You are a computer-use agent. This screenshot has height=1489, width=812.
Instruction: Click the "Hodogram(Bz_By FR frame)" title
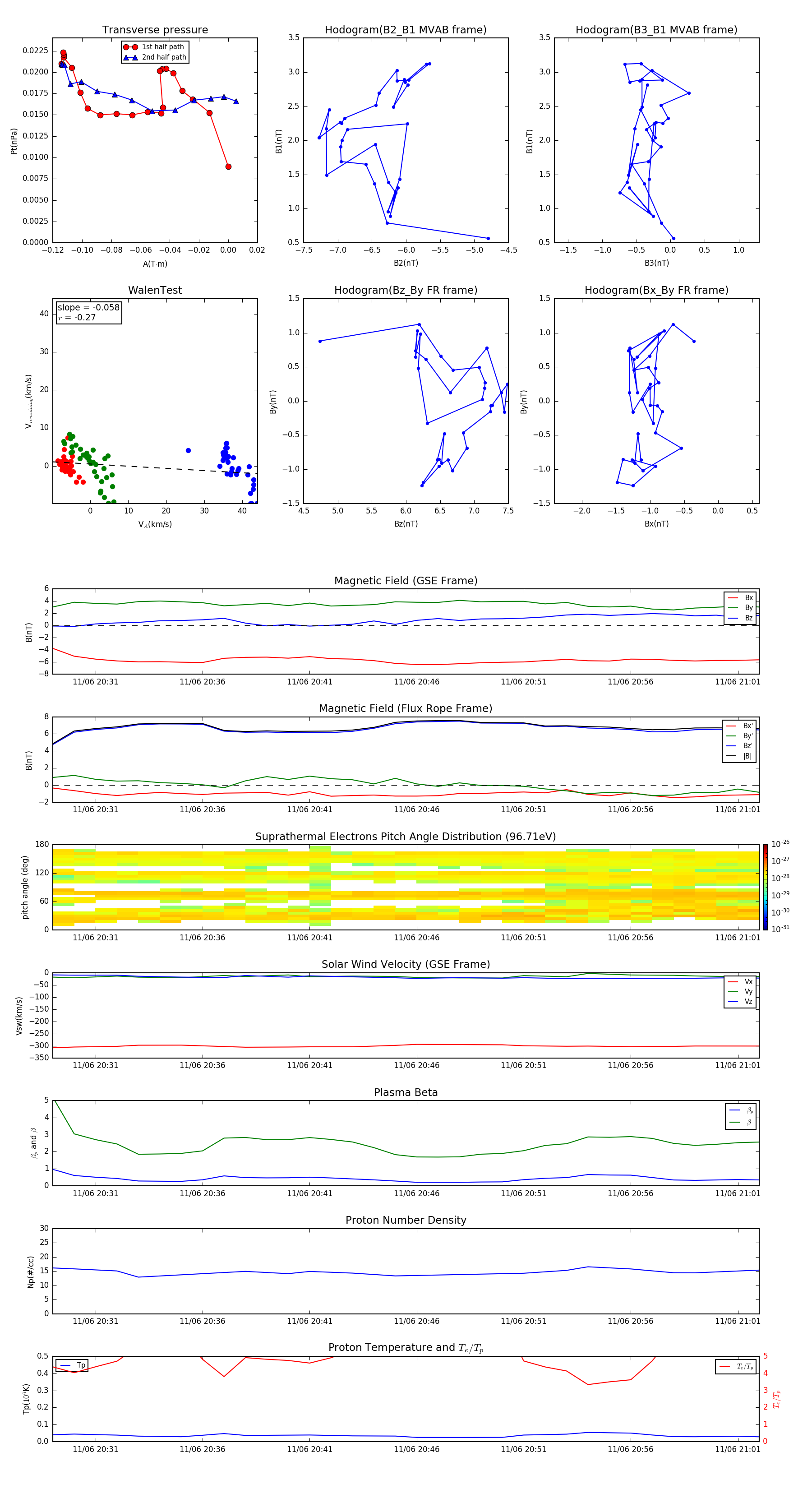click(406, 290)
